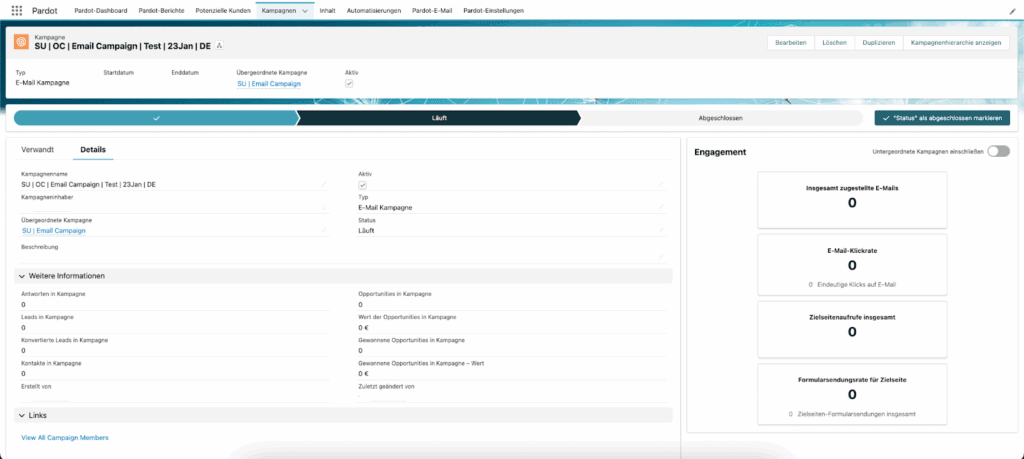This screenshot has height=459, width=1024.
Task: Open the Inhalt tab
Action: 327,11
